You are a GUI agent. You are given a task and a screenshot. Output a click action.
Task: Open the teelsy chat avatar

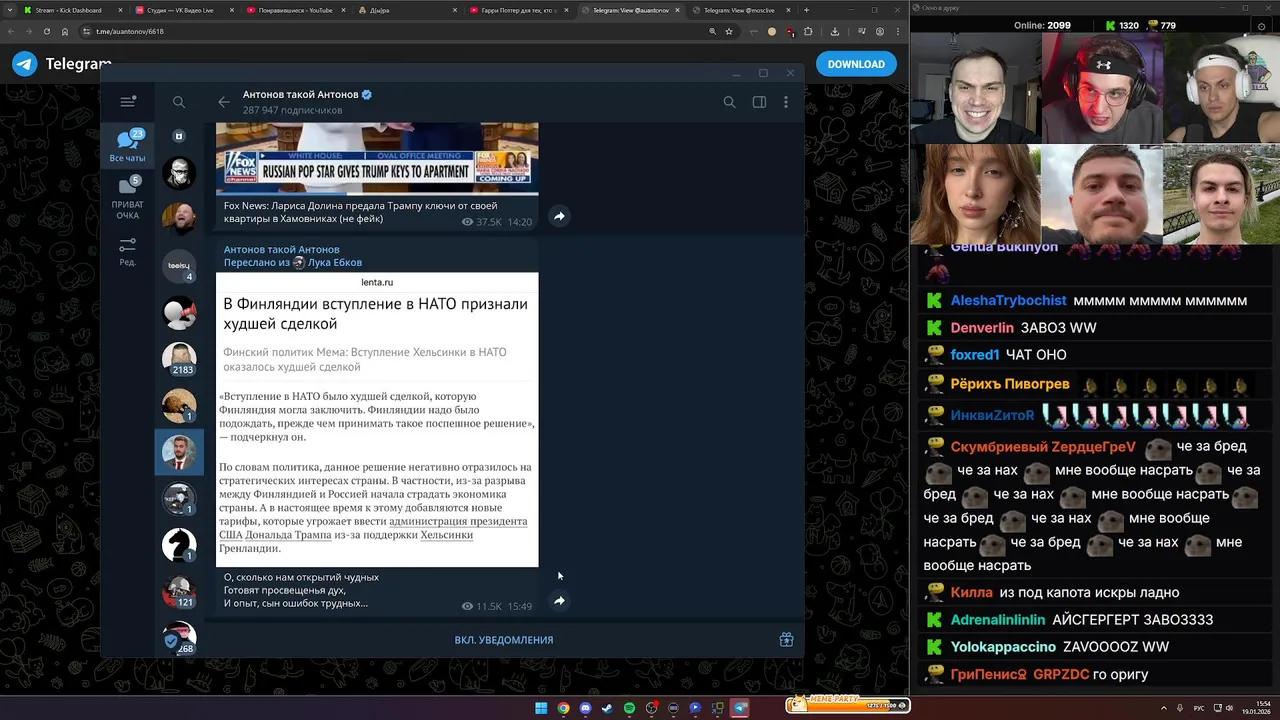point(180,266)
